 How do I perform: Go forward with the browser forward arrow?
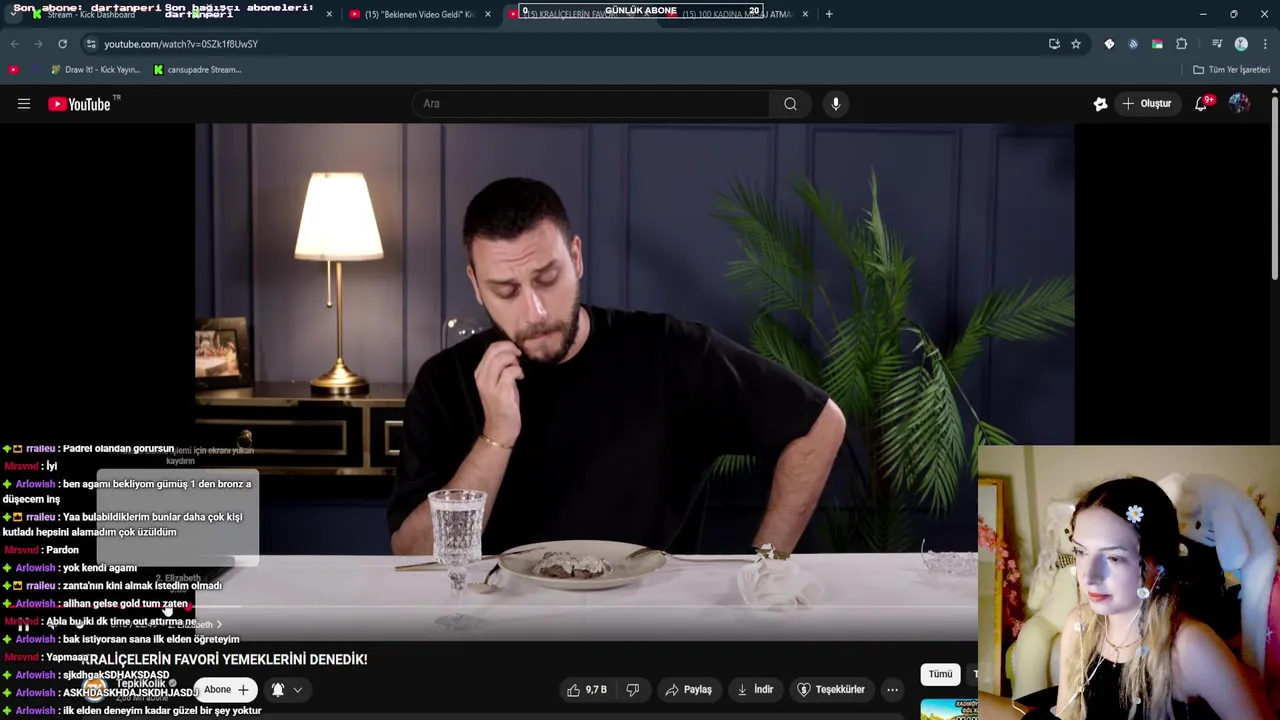(x=38, y=44)
